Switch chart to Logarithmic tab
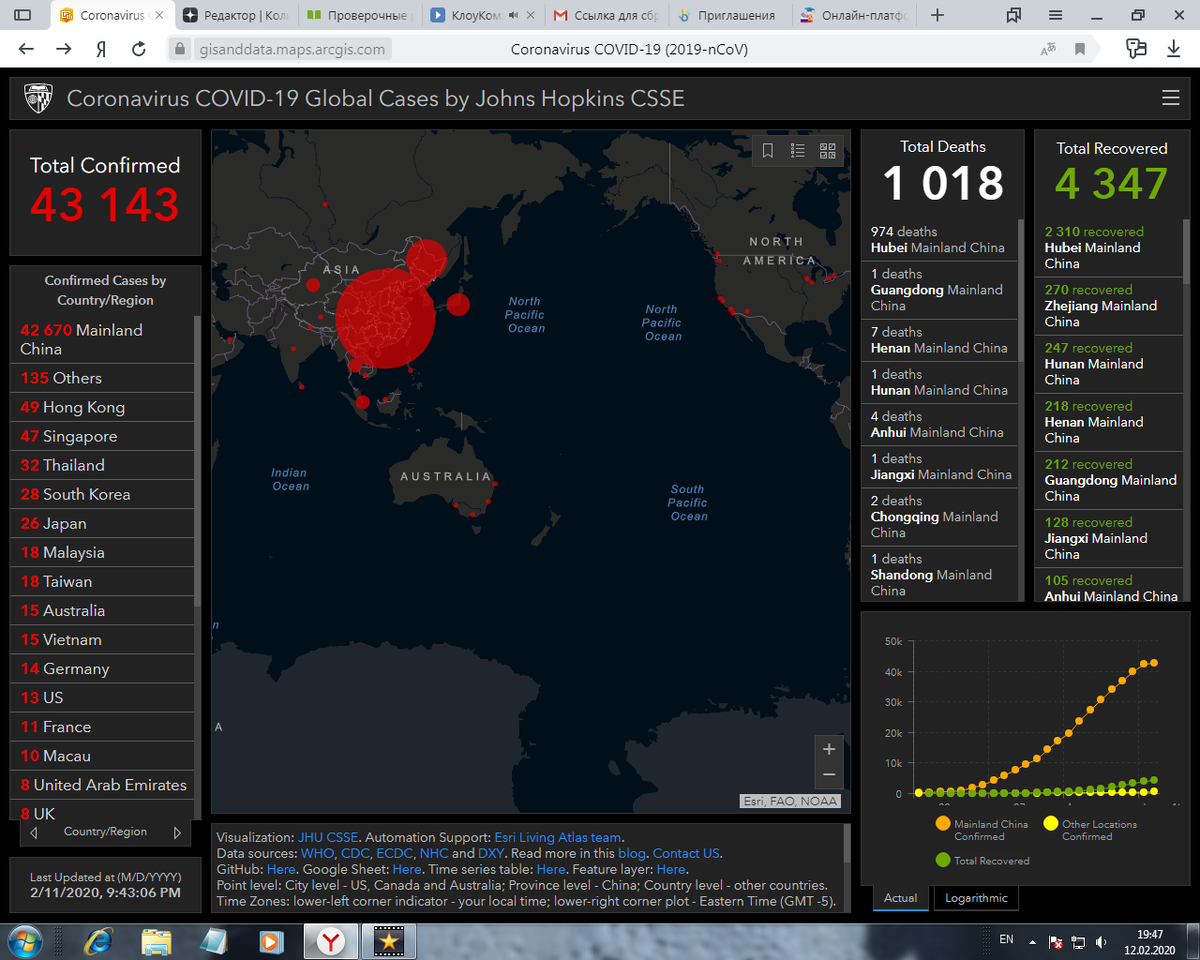The width and height of the screenshot is (1200, 960). (976, 898)
